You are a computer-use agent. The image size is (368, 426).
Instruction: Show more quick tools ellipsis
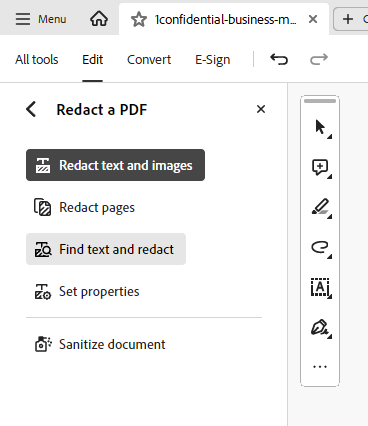click(x=320, y=367)
